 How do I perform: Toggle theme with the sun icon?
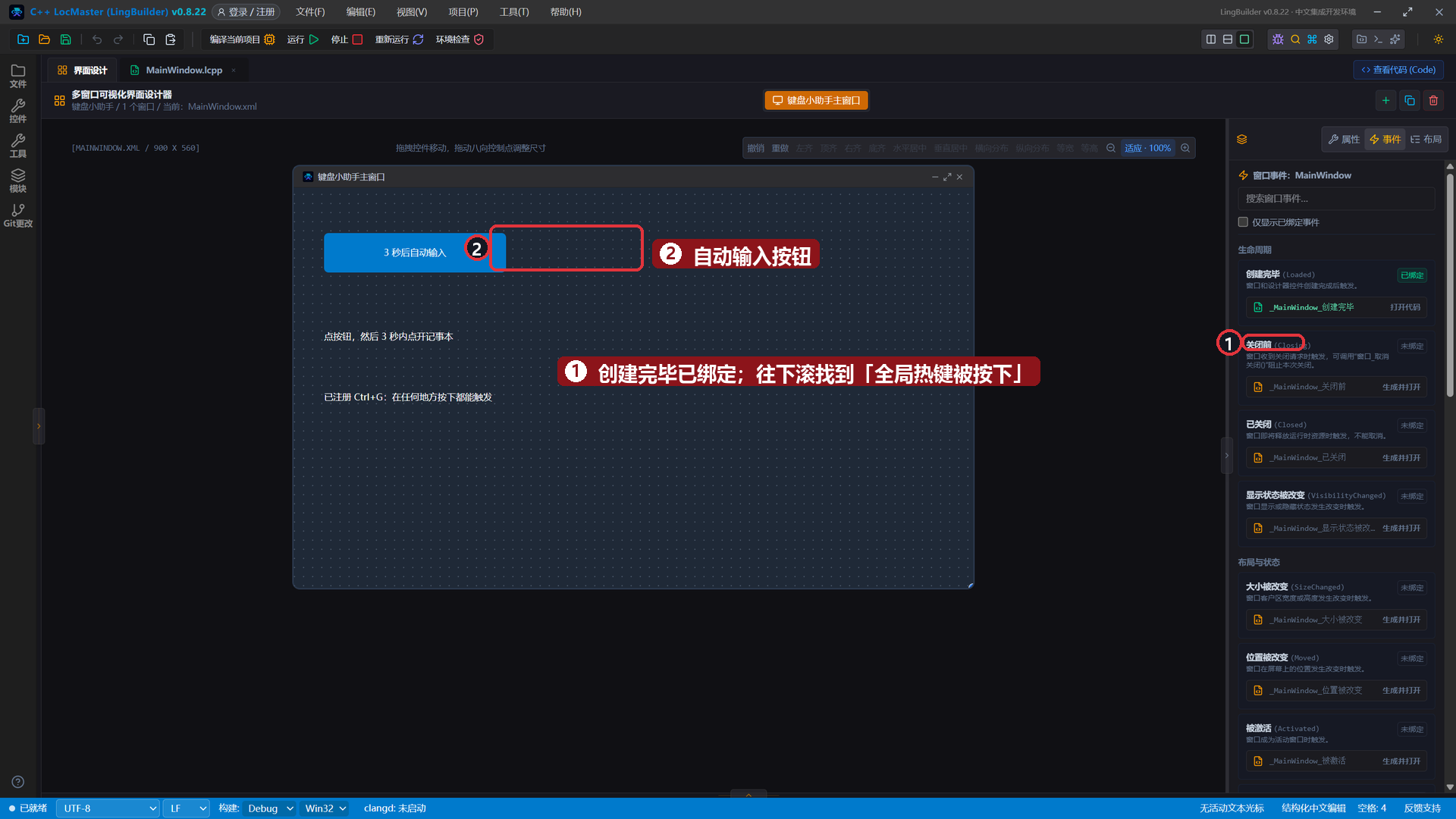[1439, 39]
